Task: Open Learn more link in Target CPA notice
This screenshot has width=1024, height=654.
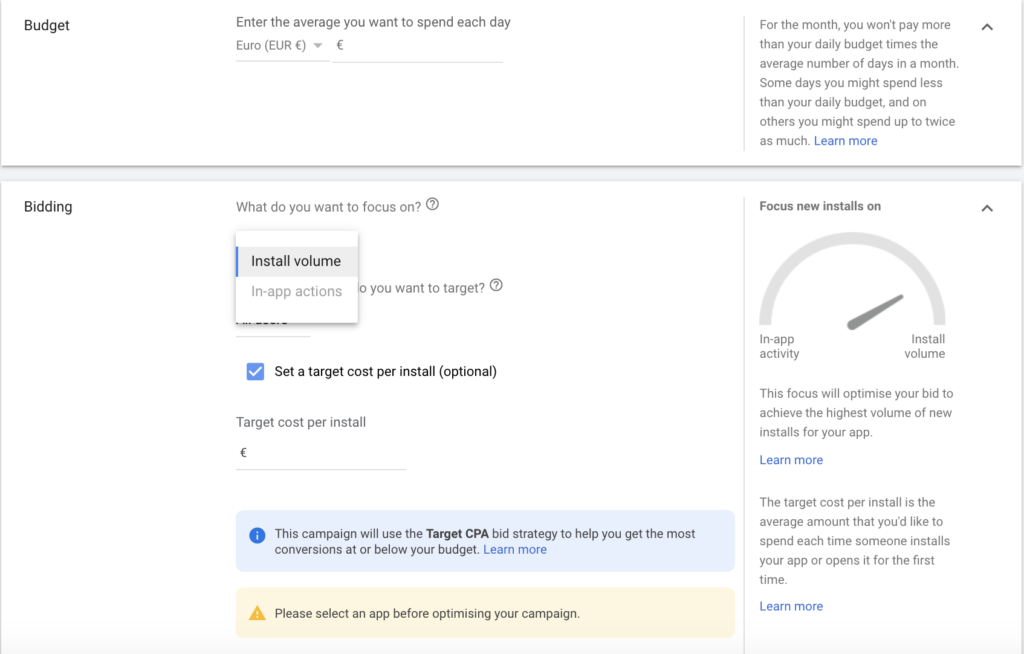Action: 515,549
